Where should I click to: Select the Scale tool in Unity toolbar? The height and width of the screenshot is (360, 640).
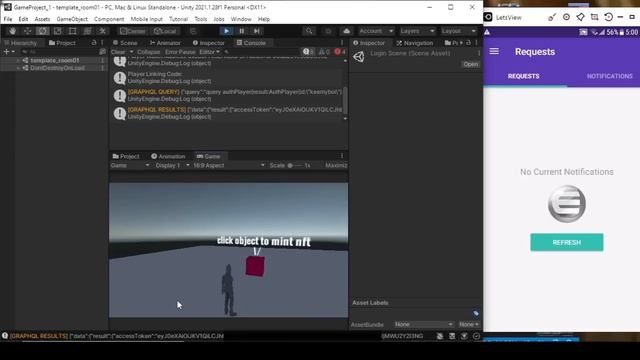tap(58, 31)
